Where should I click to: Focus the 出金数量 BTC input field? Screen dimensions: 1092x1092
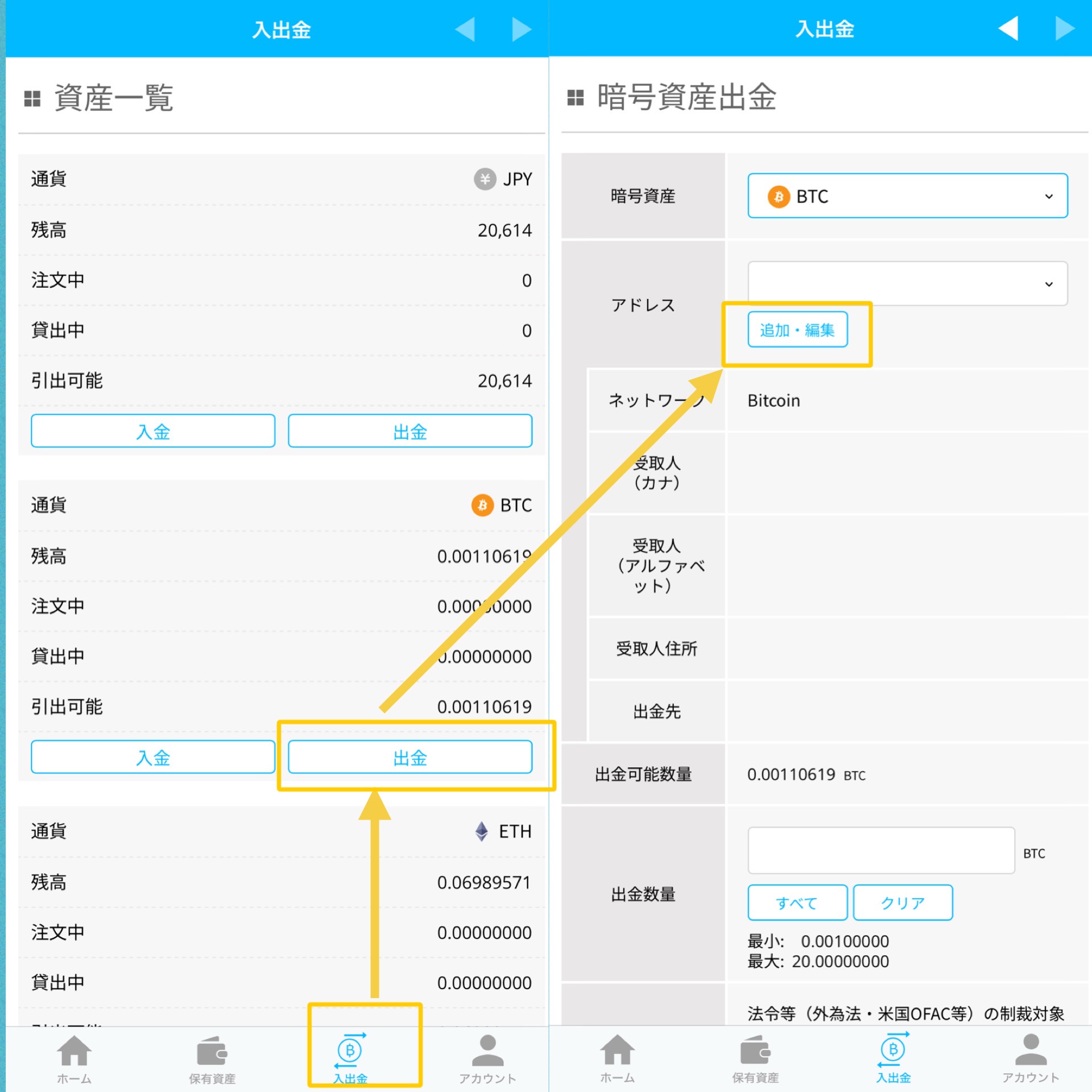click(x=880, y=851)
